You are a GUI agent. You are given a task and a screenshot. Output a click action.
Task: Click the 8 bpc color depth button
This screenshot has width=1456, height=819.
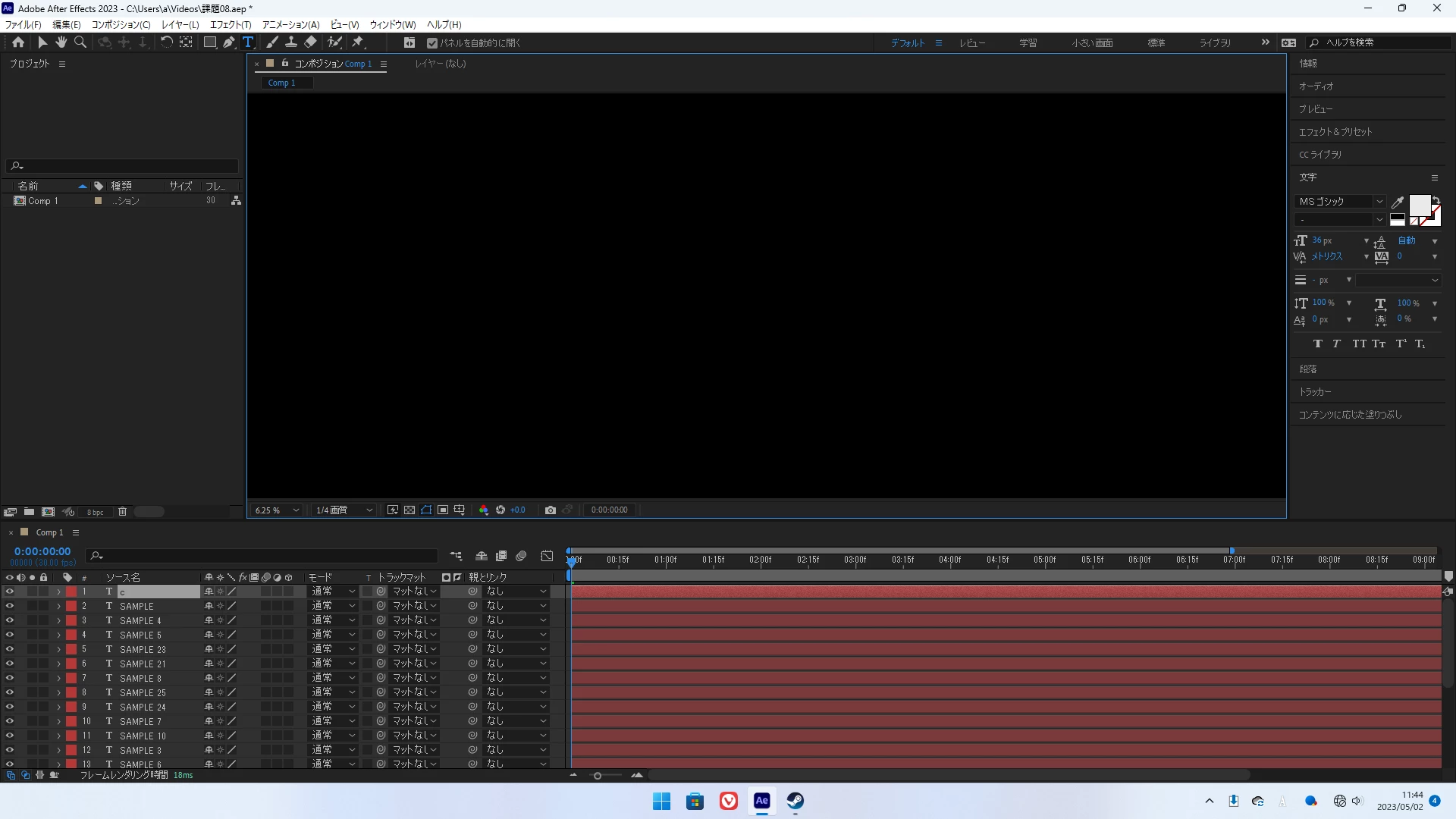[x=95, y=513]
